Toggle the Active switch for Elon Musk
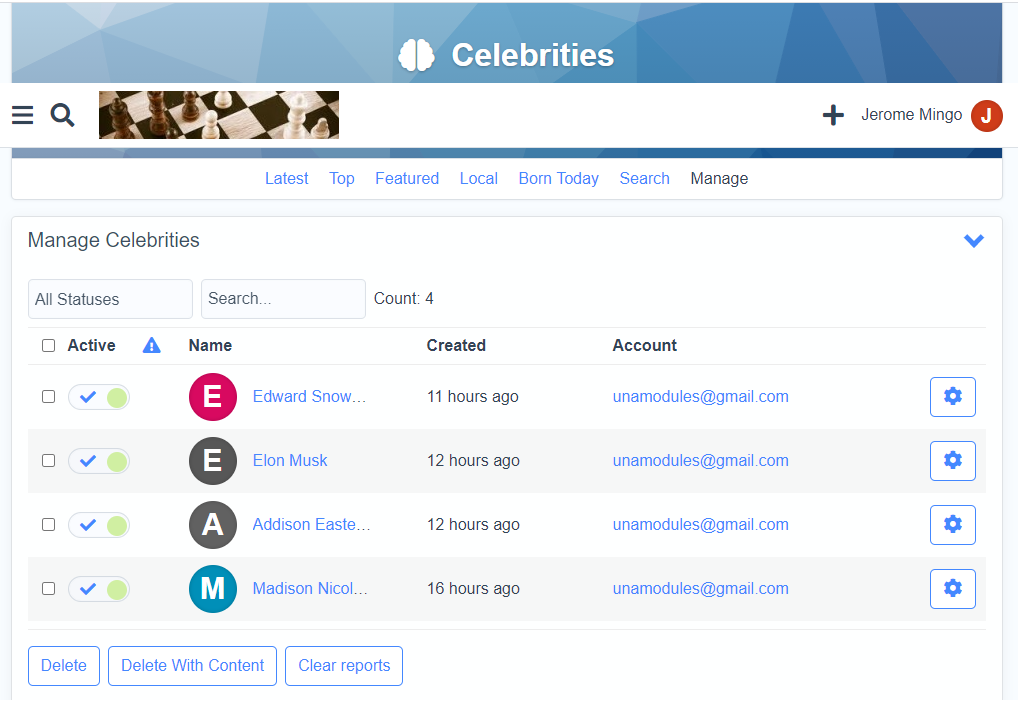 (99, 461)
